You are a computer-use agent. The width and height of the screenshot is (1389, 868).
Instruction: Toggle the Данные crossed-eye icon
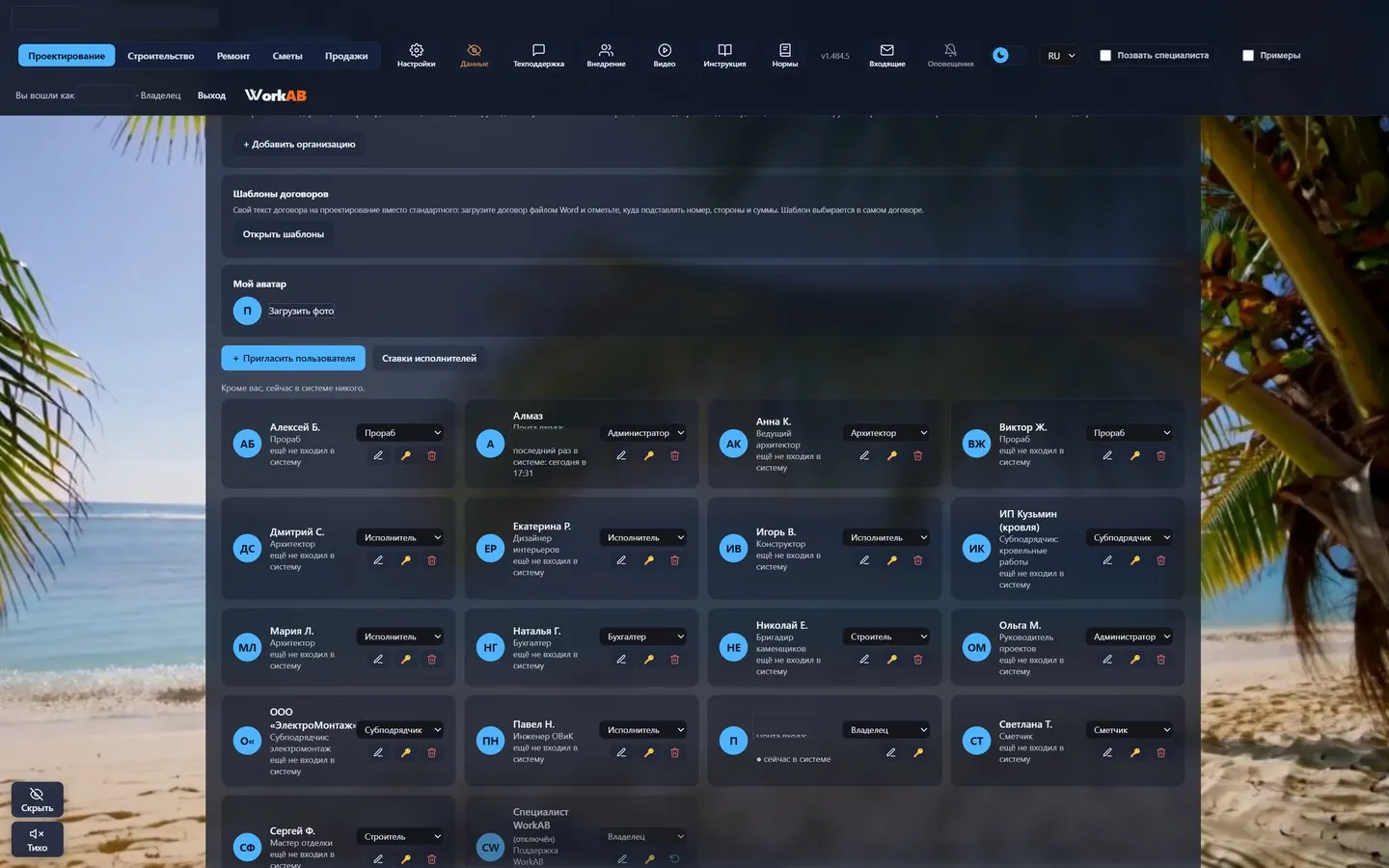coord(474,55)
